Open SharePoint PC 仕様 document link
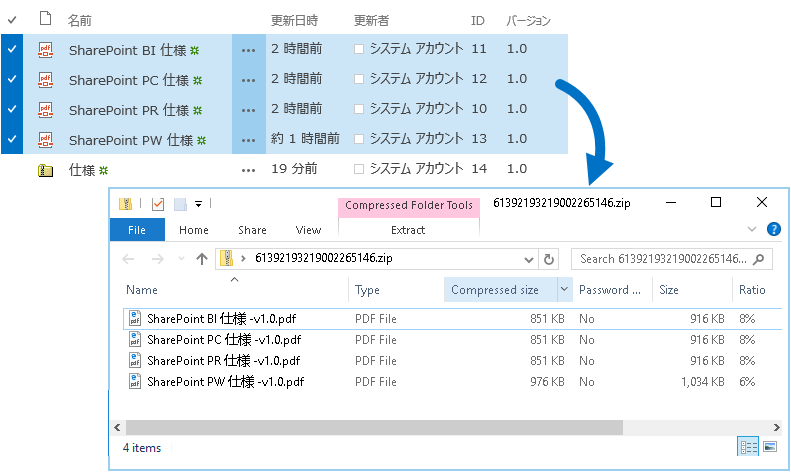This screenshot has width=791, height=476. pos(129,80)
